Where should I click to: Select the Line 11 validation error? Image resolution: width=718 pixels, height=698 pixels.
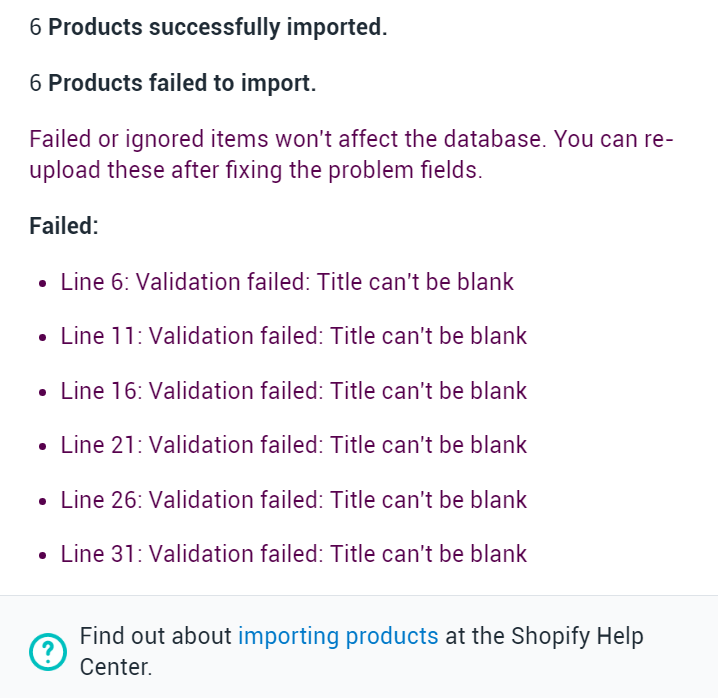click(293, 336)
